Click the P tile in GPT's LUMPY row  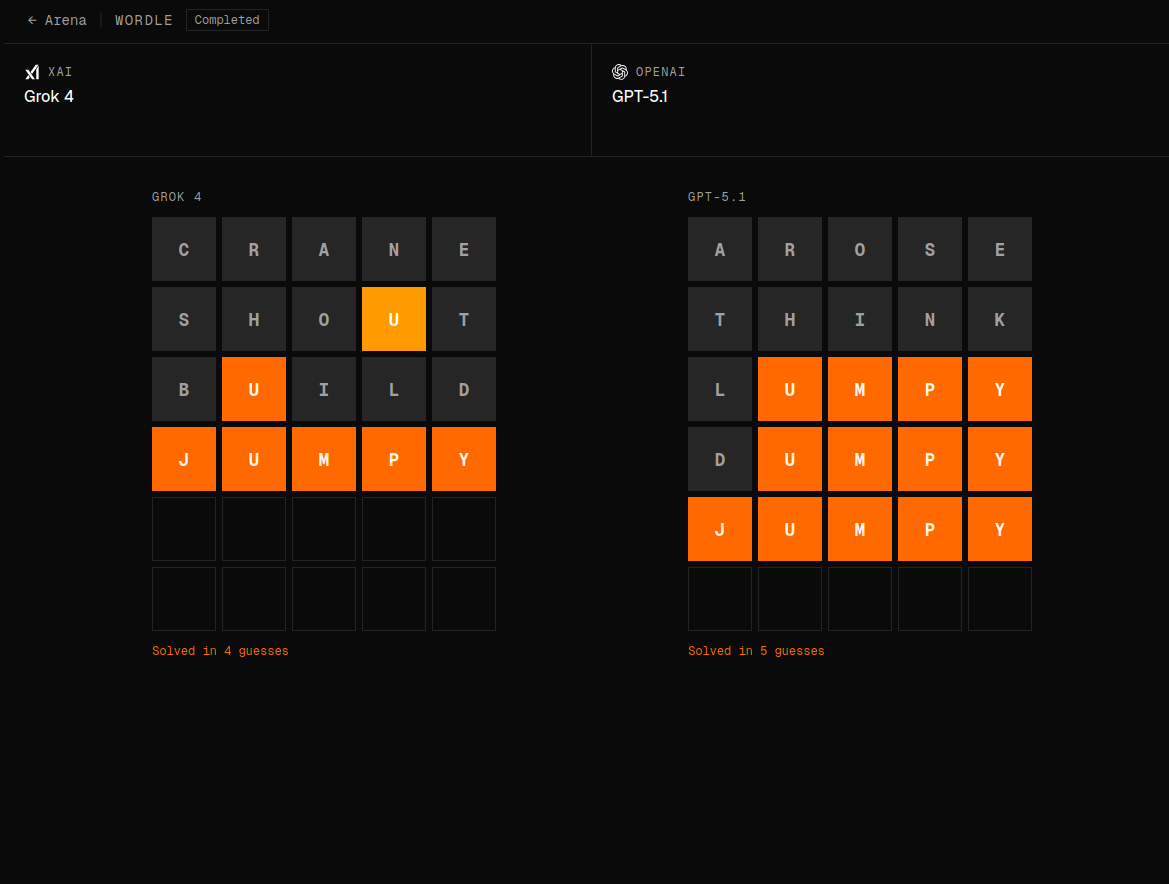(930, 389)
